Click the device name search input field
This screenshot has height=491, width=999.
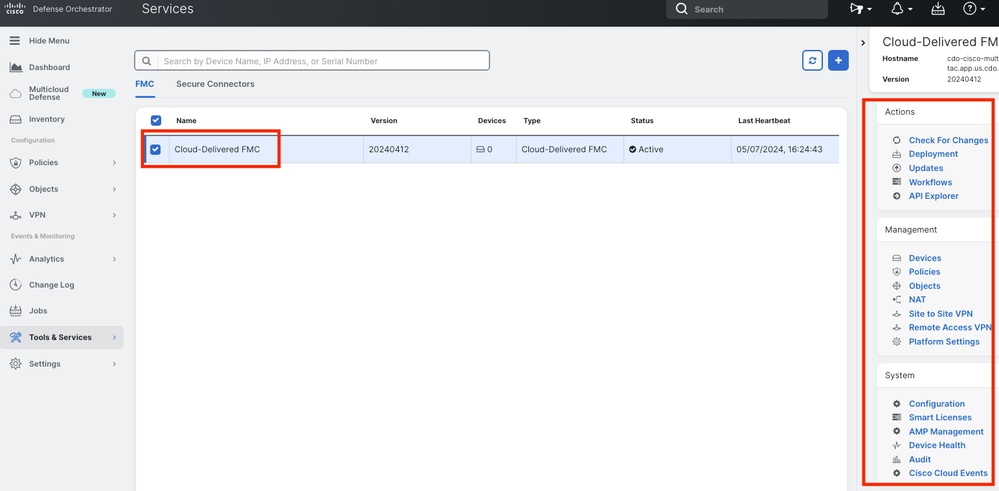tap(323, 61)
